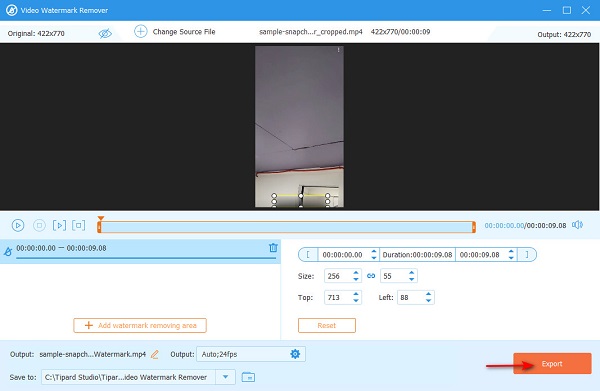600x391 pixels.
Task: Increase the height size 55
Action: coord(411,273)
